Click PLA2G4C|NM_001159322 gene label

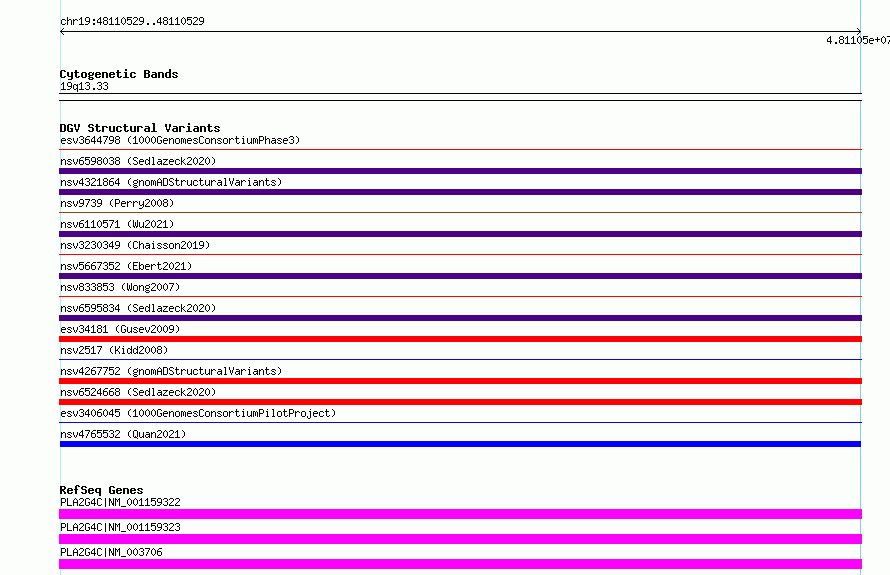120,502
